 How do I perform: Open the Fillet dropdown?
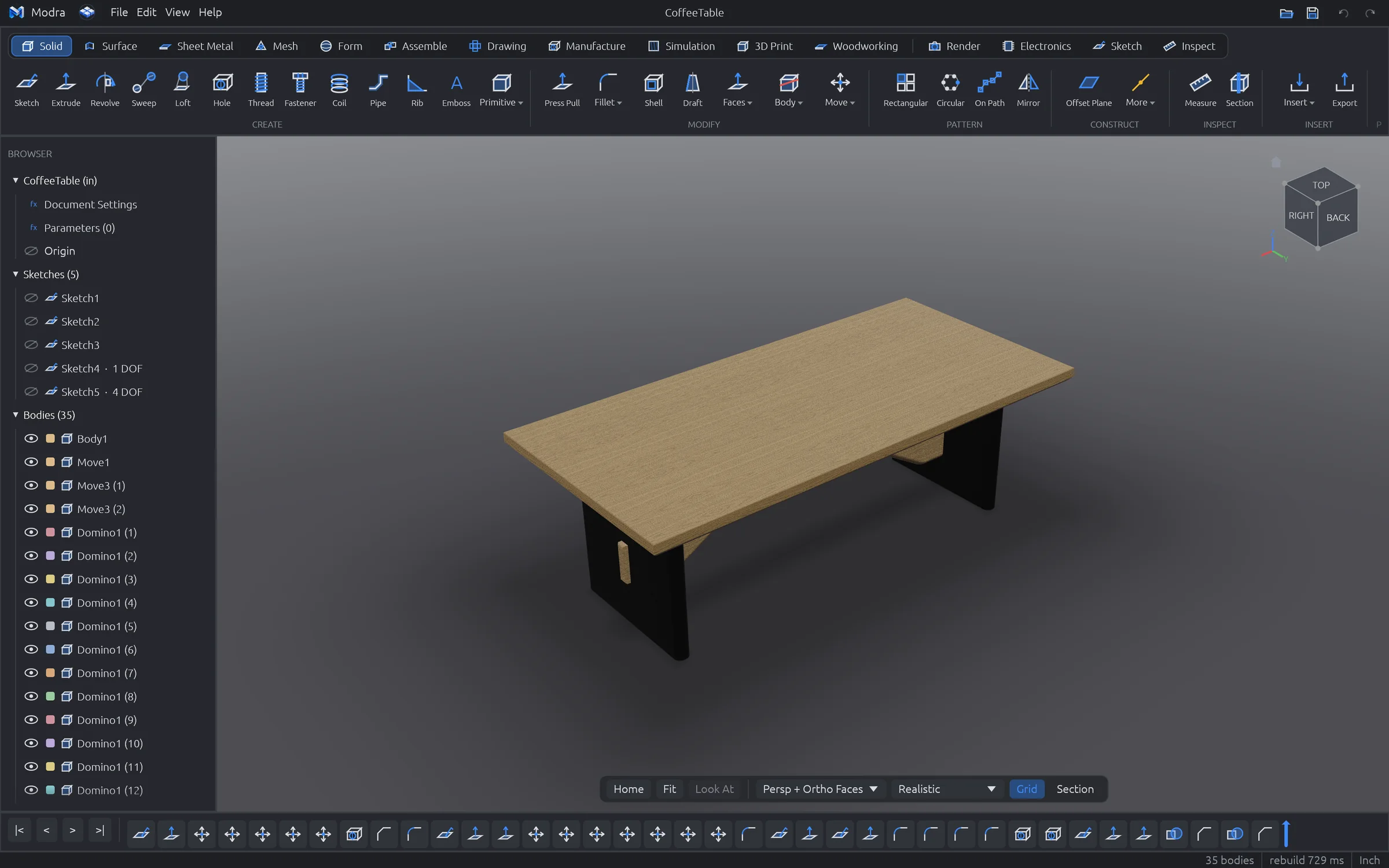(608, 90)
